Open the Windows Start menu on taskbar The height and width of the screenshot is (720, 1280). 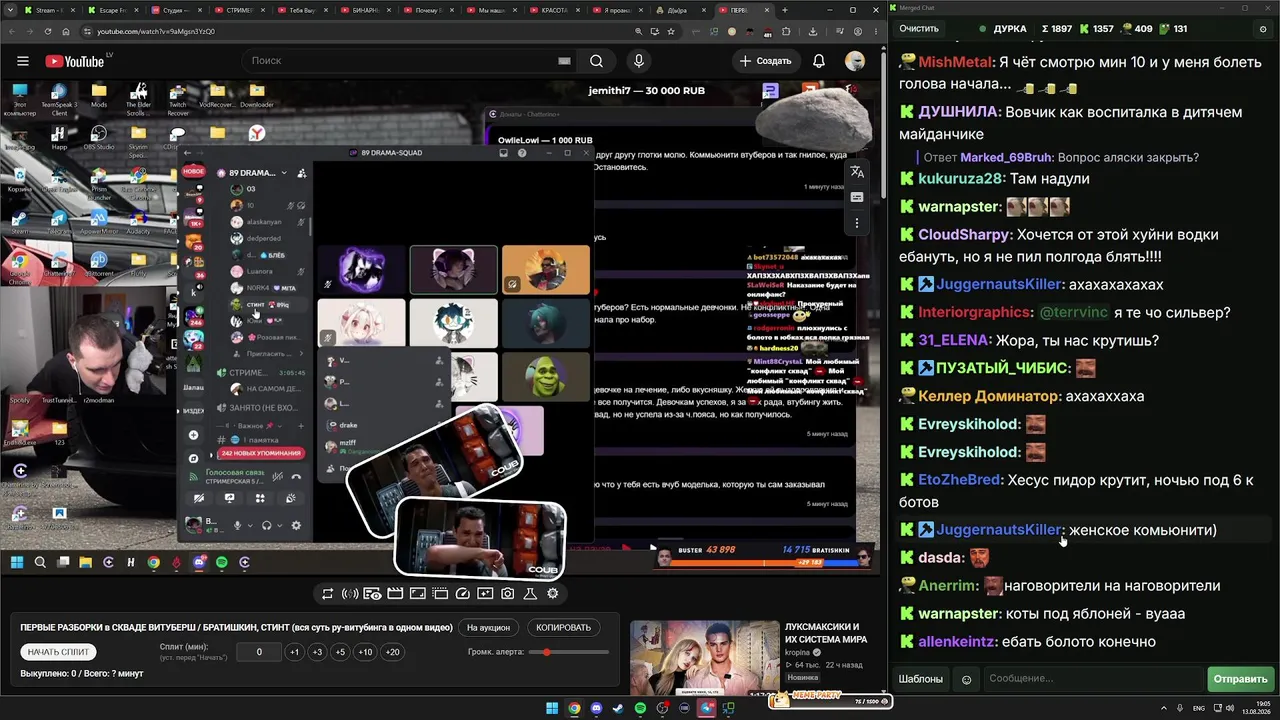coord(552,709)
